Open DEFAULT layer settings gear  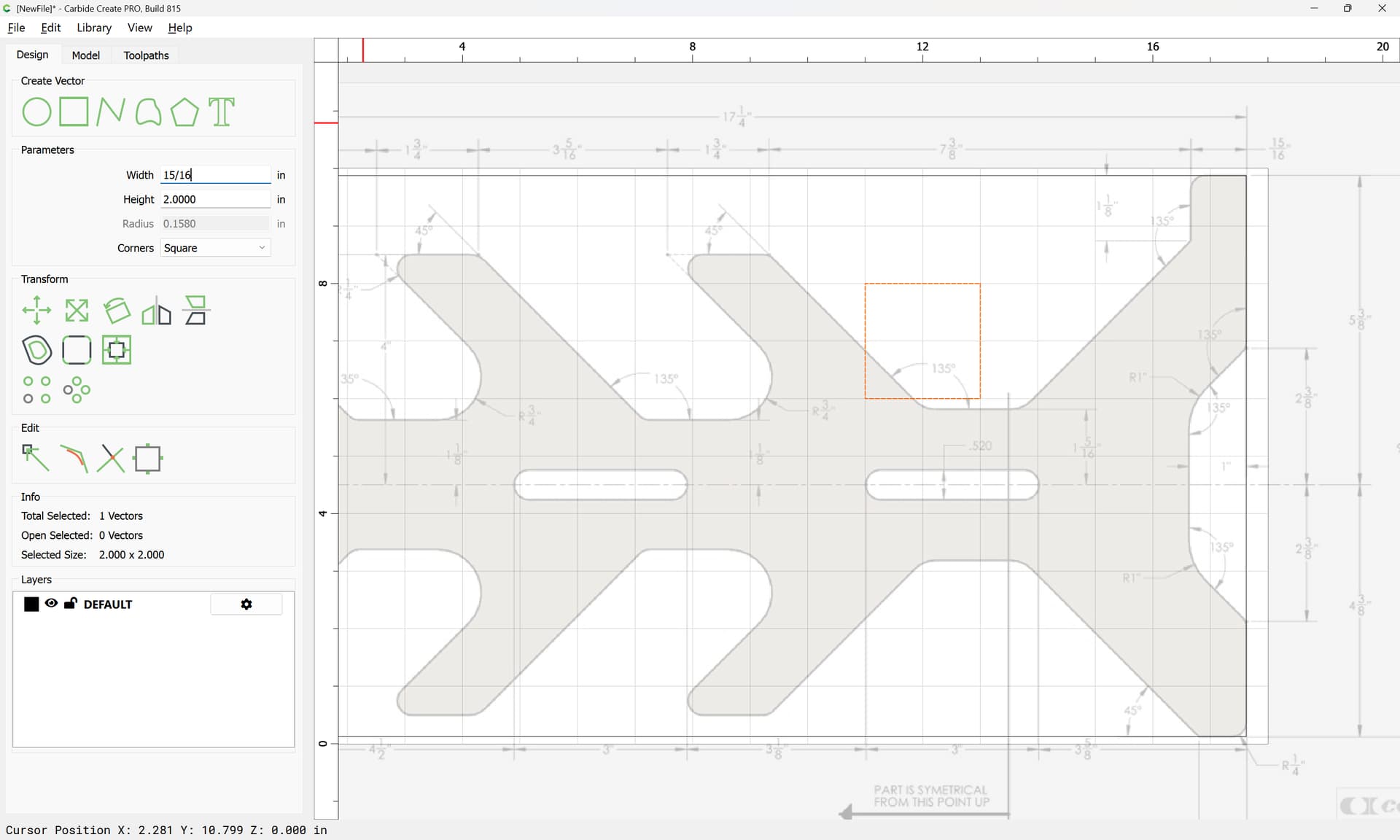click(246, 604)
